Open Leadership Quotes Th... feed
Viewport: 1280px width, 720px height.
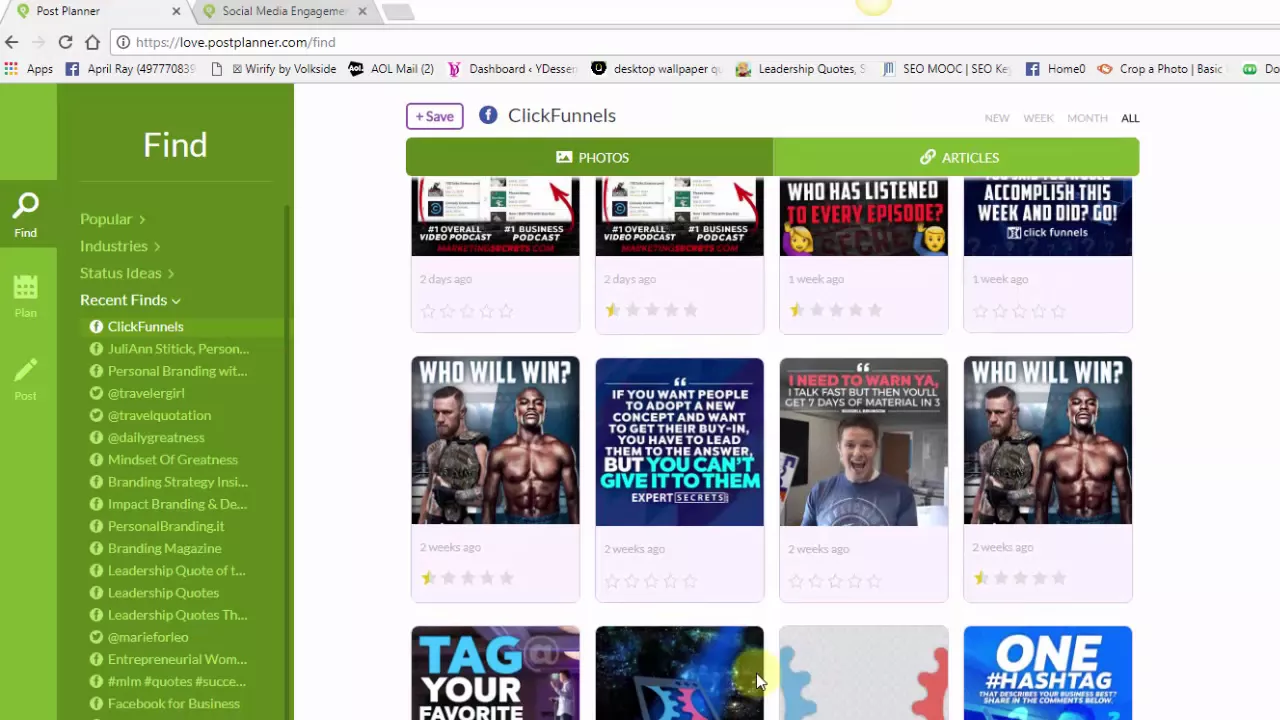click(x=177, y=615)
